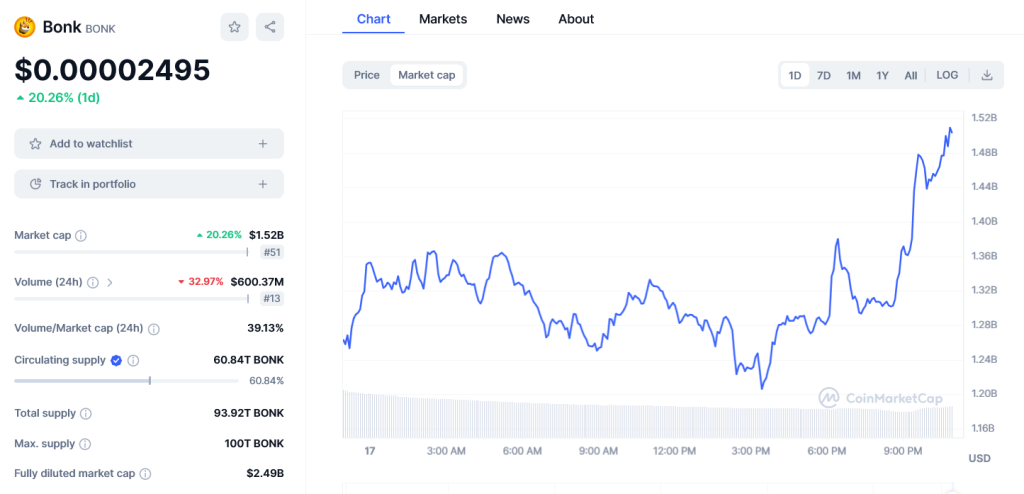The image size is (1024, 494).
Task: Click the 1.40B y-axis label
Action: (x=985, y=222)
